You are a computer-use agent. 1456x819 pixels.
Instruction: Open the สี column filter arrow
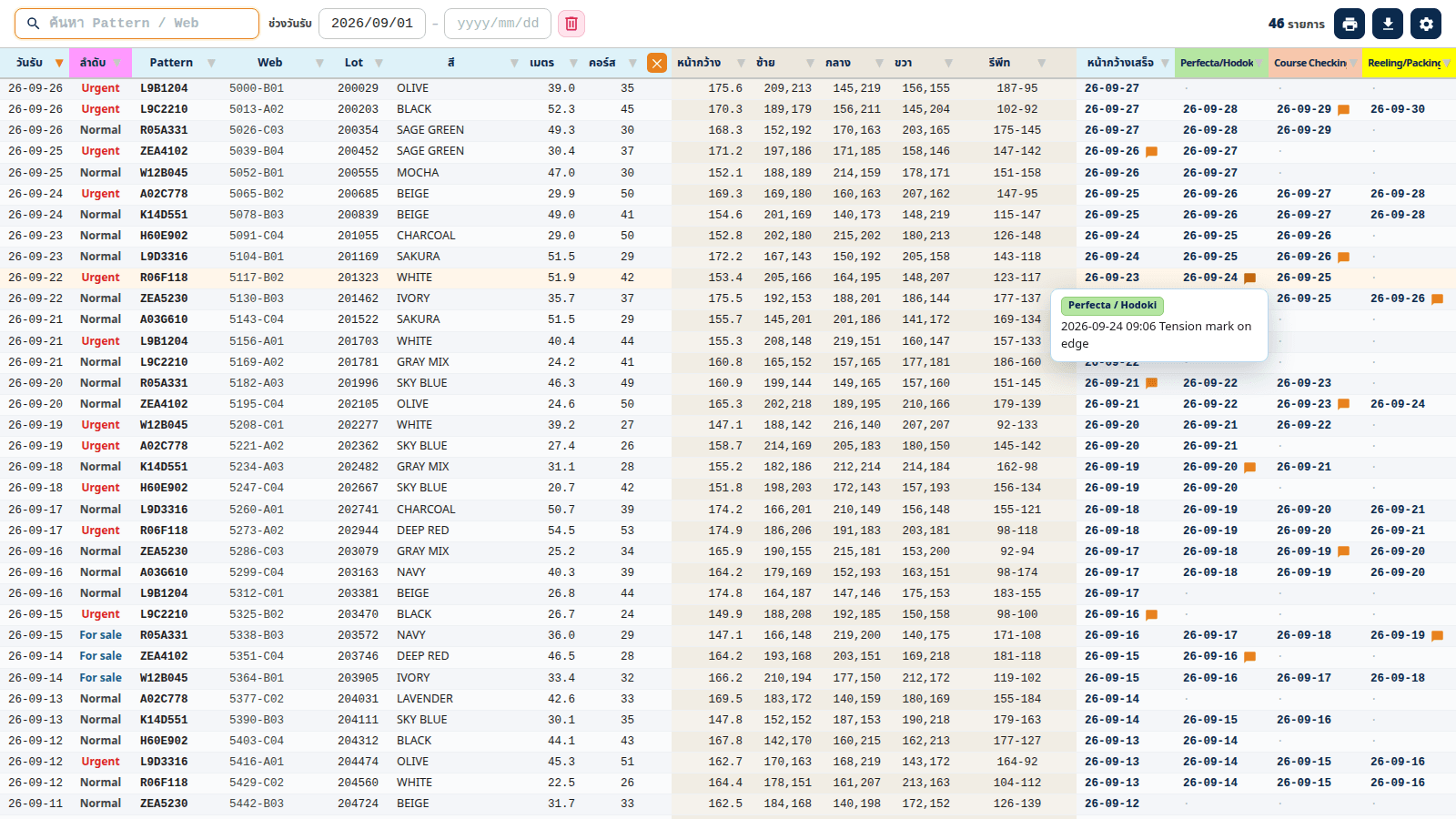[514, 64]
